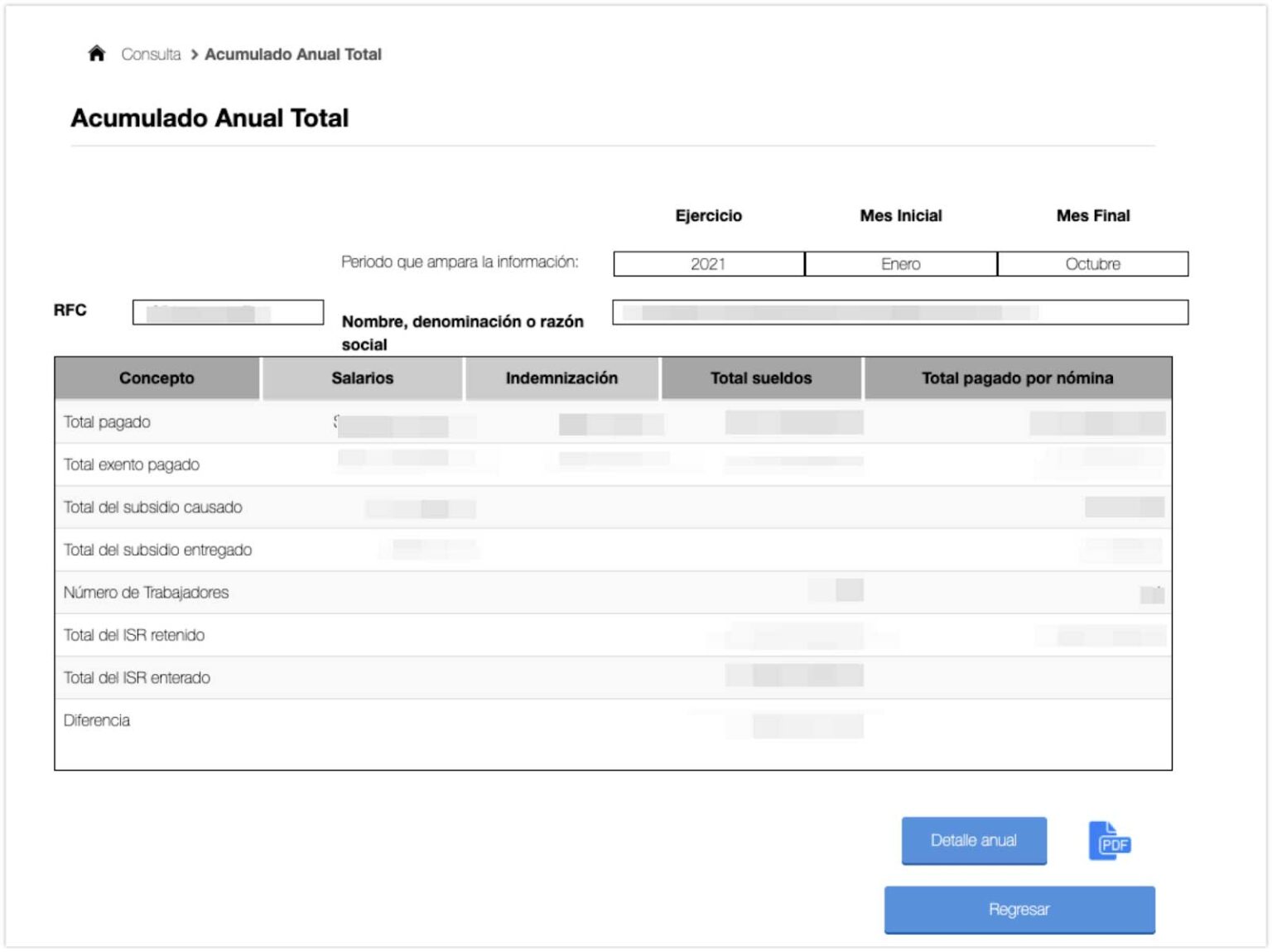Focus the Nombre, denominación o razón social field
This screenshot has width=1272, height=952.
tap(899, 312)
